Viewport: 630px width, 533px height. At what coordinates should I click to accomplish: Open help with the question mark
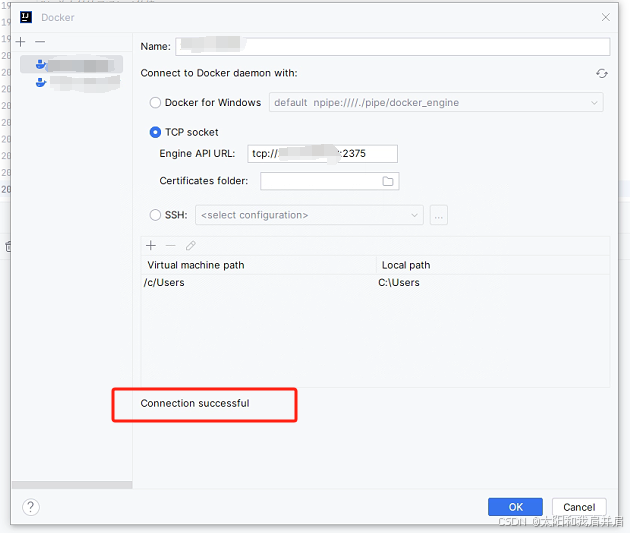[31, 507]
